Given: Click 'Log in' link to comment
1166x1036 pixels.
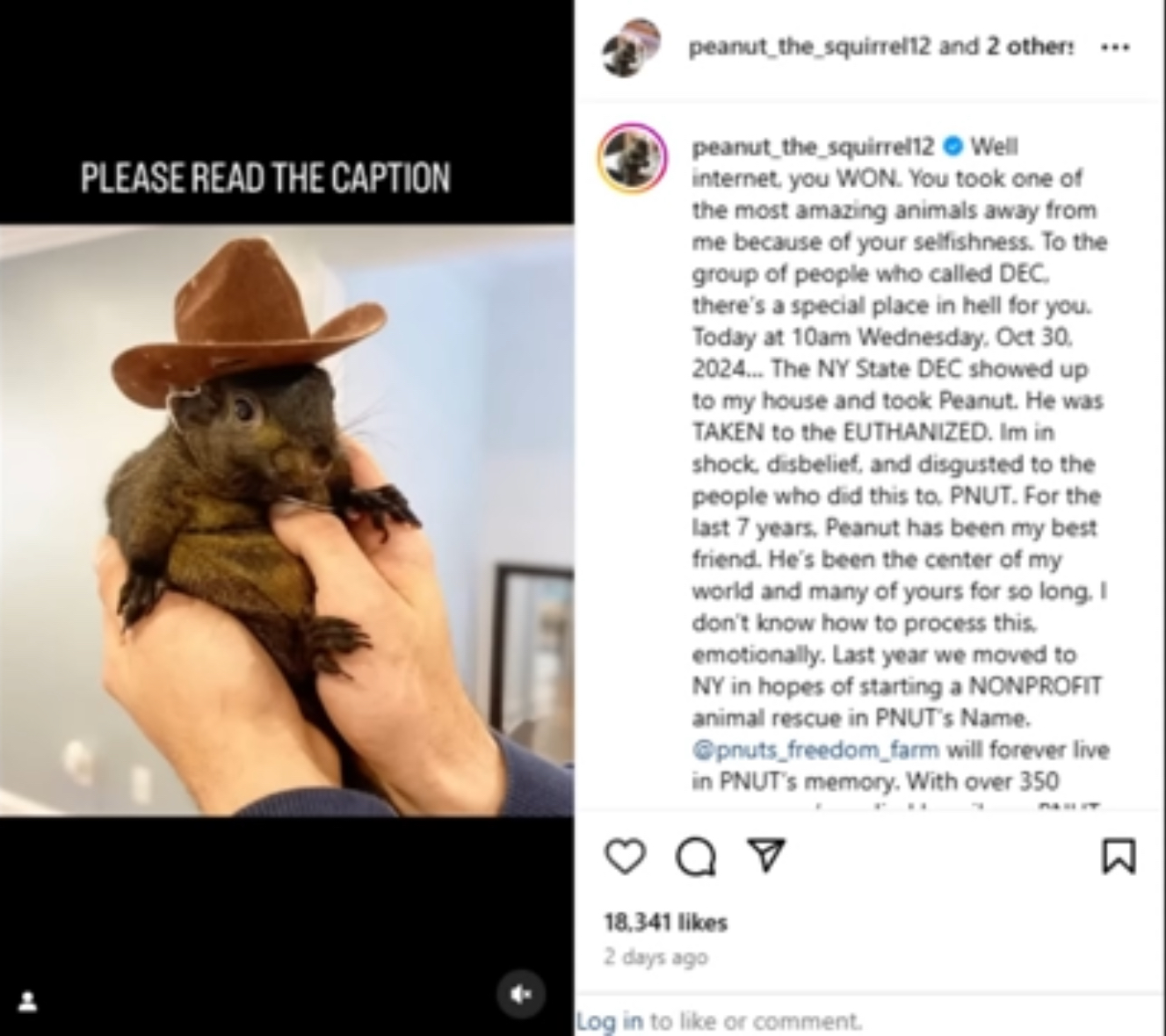Looking at the screenshot, I should click(609, 1021).
